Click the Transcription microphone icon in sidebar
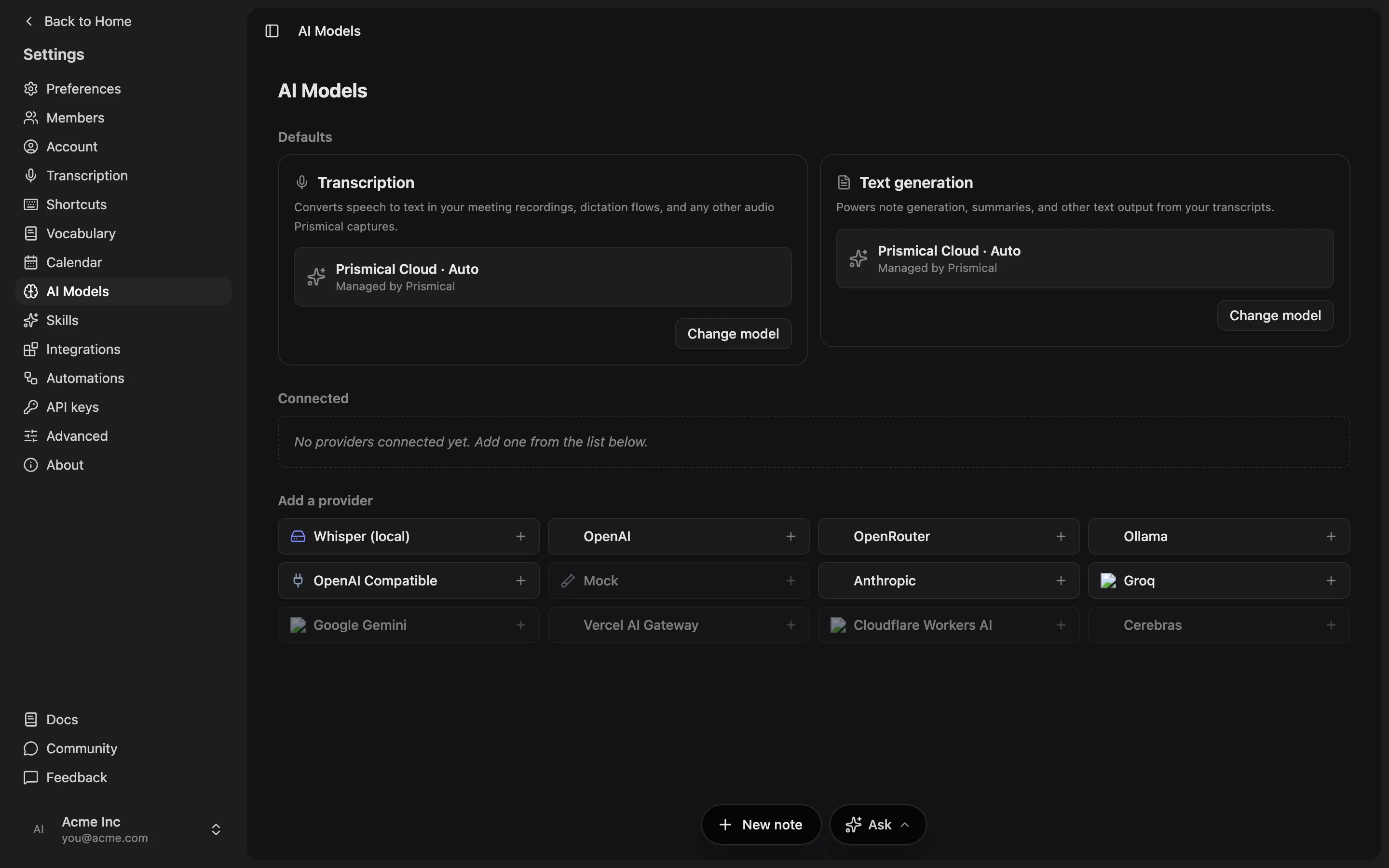The width and height of the screenshot is (1389, 868). 31,176
